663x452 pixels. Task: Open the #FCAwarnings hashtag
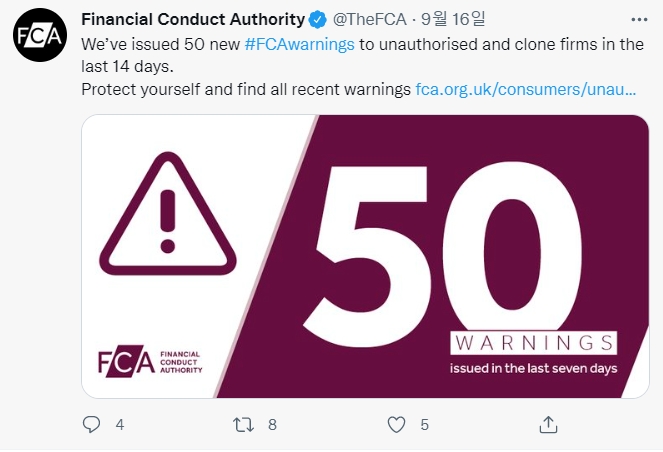coord(299,45)
